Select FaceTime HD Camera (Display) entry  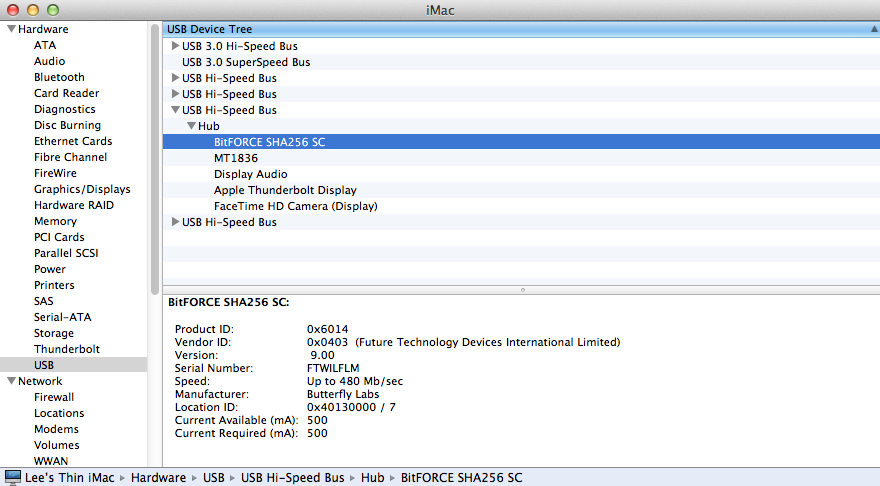pos(295,206)
